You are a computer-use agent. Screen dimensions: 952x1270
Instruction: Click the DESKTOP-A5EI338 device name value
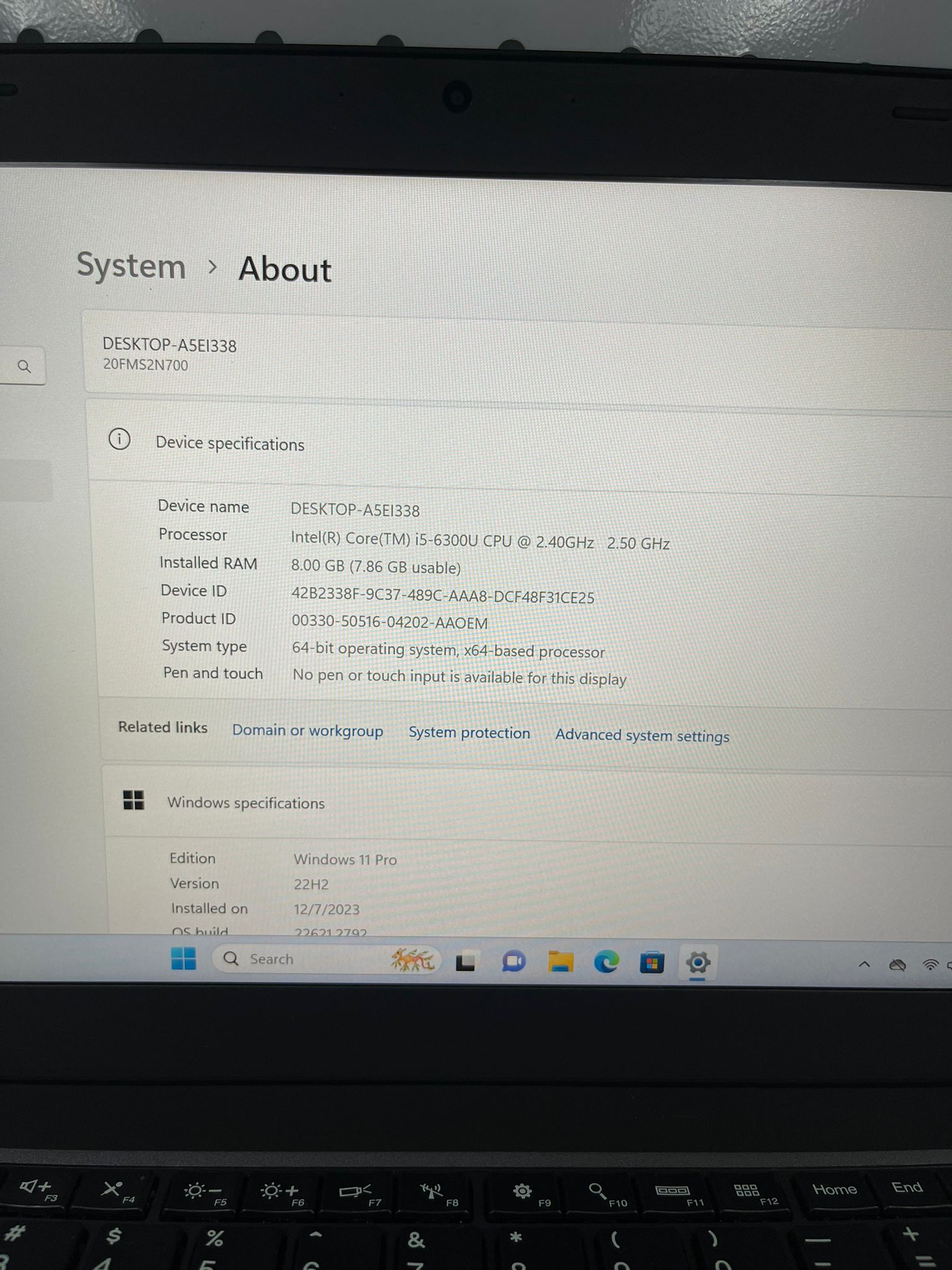tap(355, 510)
